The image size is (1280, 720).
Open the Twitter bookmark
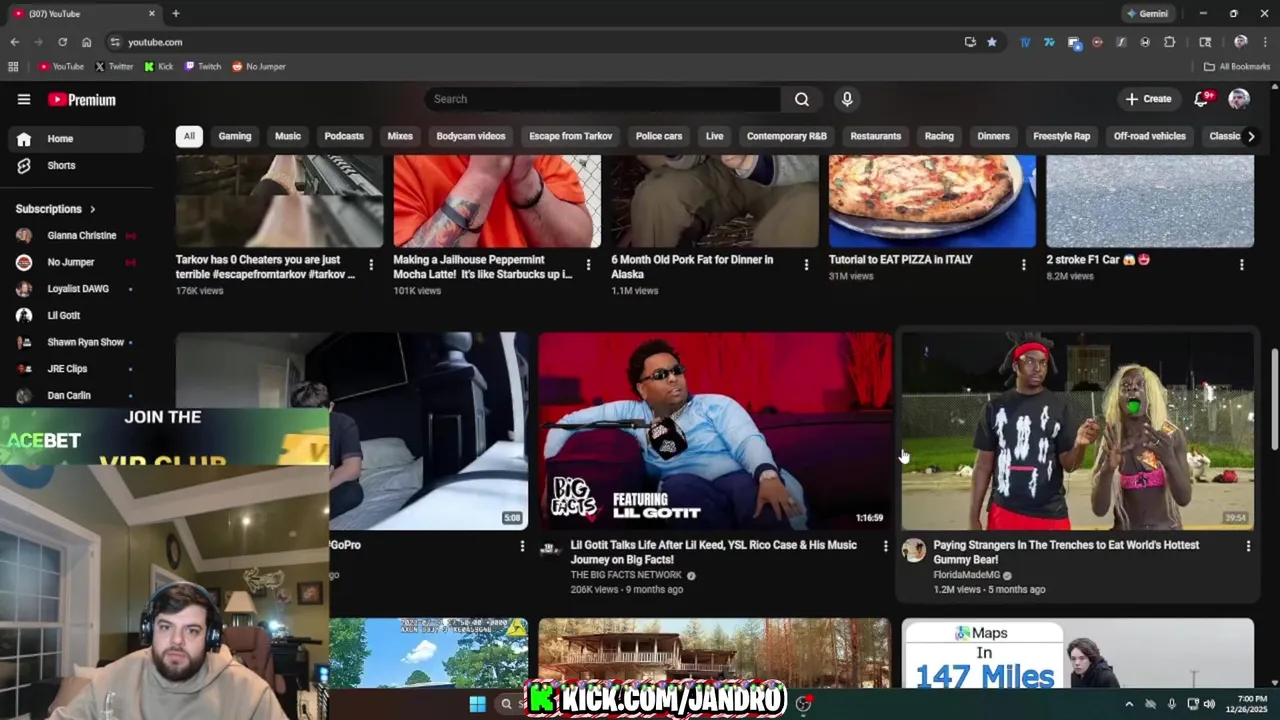click(114, 66)
